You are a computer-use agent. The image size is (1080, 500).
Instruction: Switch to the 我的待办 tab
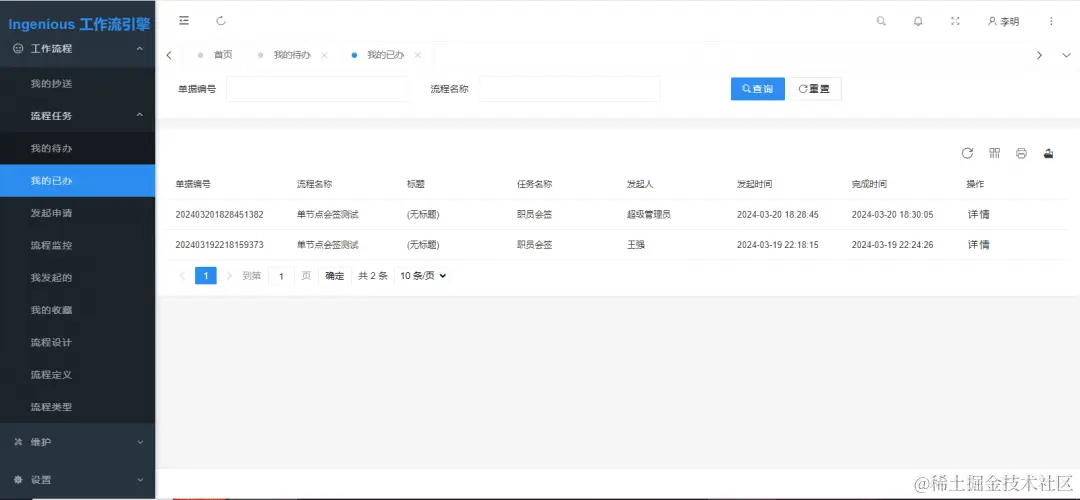(x=292, y=55)
